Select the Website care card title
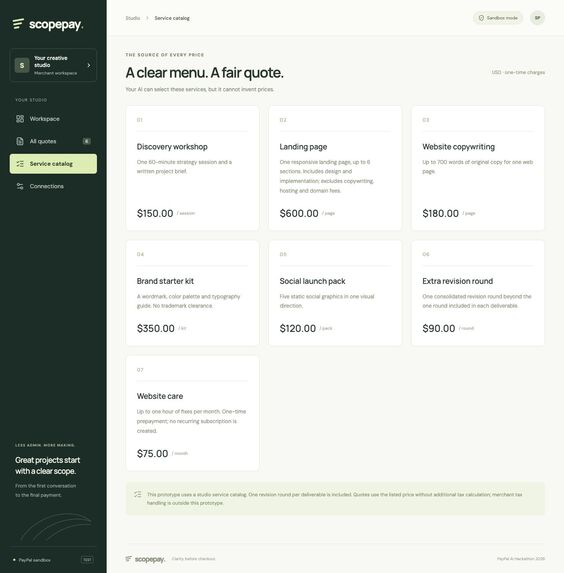 [160, 396]
